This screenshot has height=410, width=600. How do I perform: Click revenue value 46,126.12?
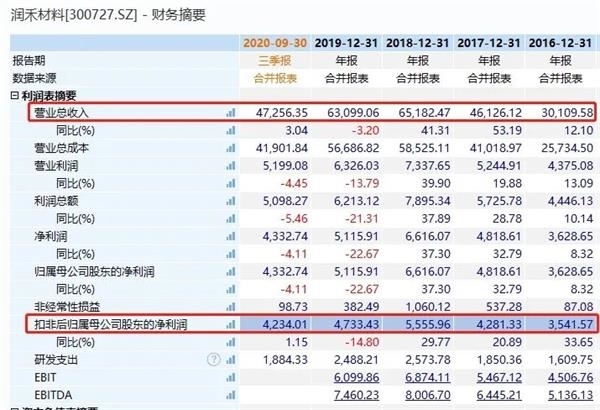[496, 113]
